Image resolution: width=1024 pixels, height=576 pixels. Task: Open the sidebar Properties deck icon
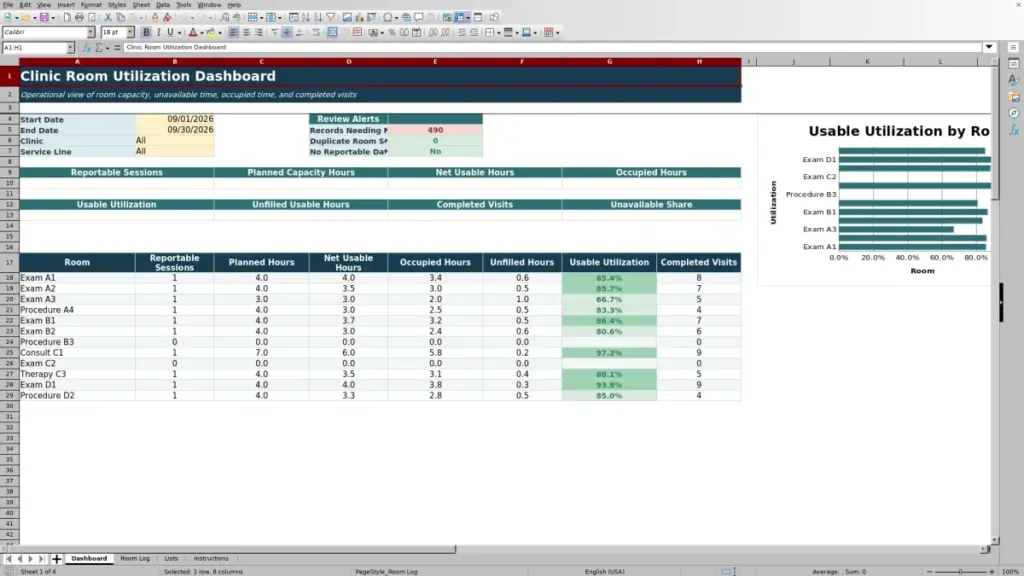(x=1014, y=64)
